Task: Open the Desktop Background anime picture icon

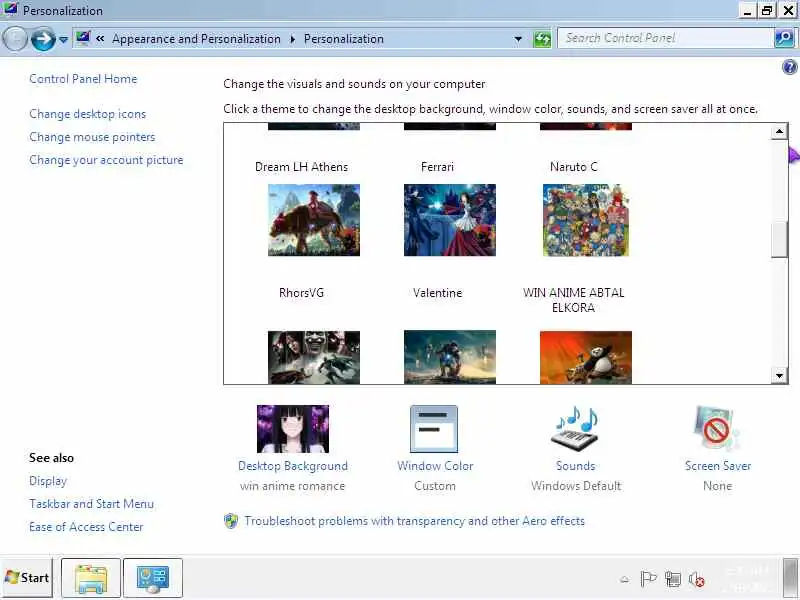Action: [293, 429]
